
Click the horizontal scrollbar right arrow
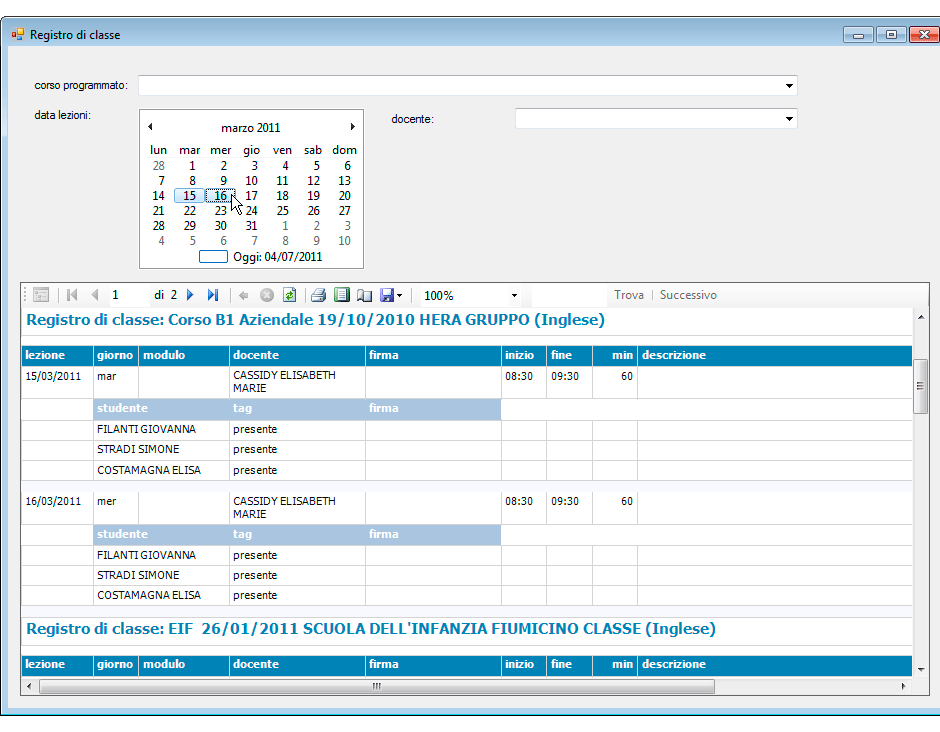tap(903, 686)
